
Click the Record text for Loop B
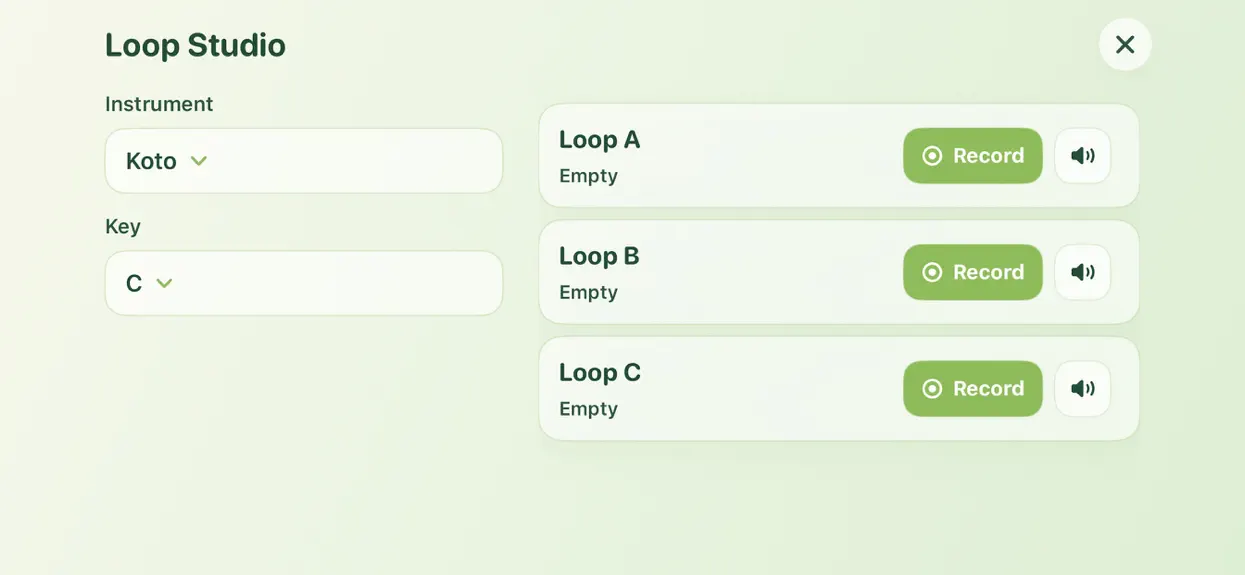(x=988, y=272)
